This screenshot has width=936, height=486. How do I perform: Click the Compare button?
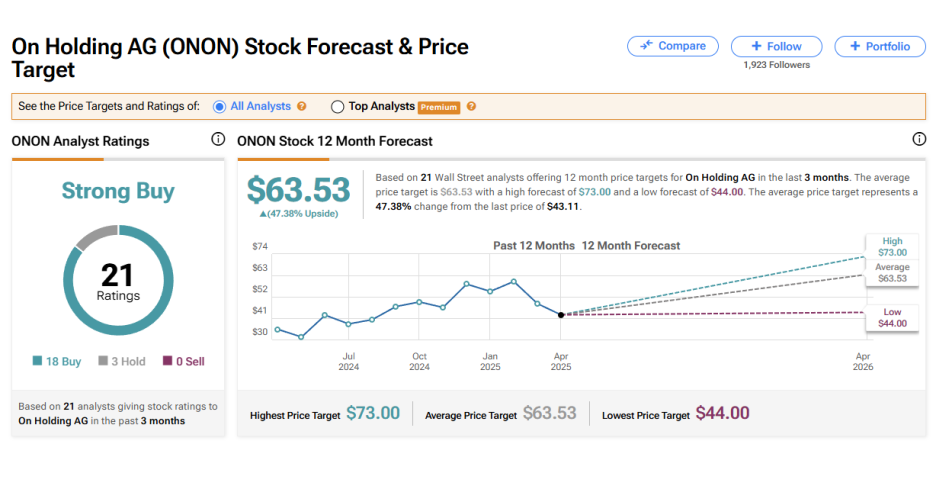pos(673,46)
